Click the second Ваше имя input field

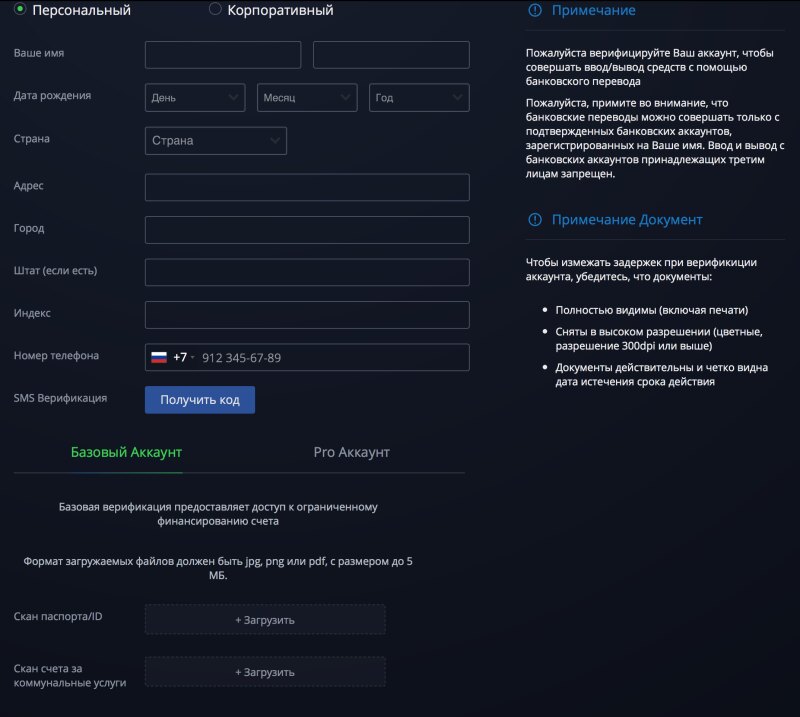391,55
